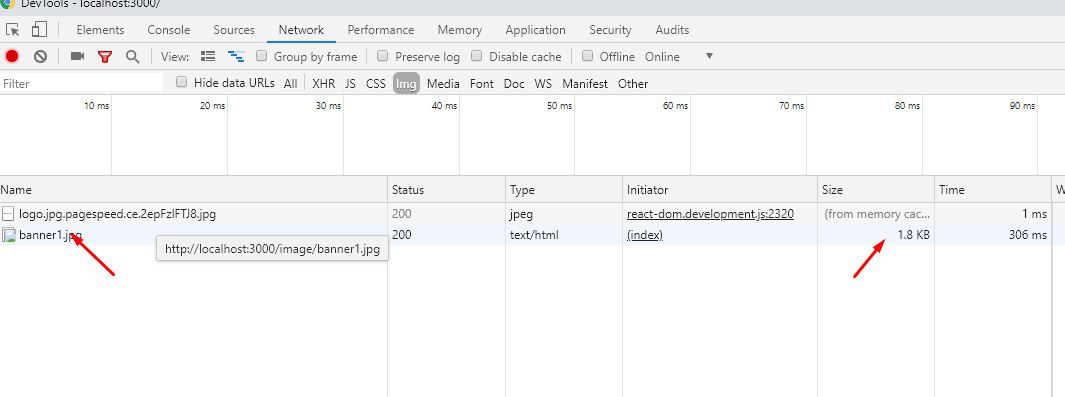The width and height of the screenshot is (1065, 397).
Task: Switch to the Console tab
Action: 168,30
